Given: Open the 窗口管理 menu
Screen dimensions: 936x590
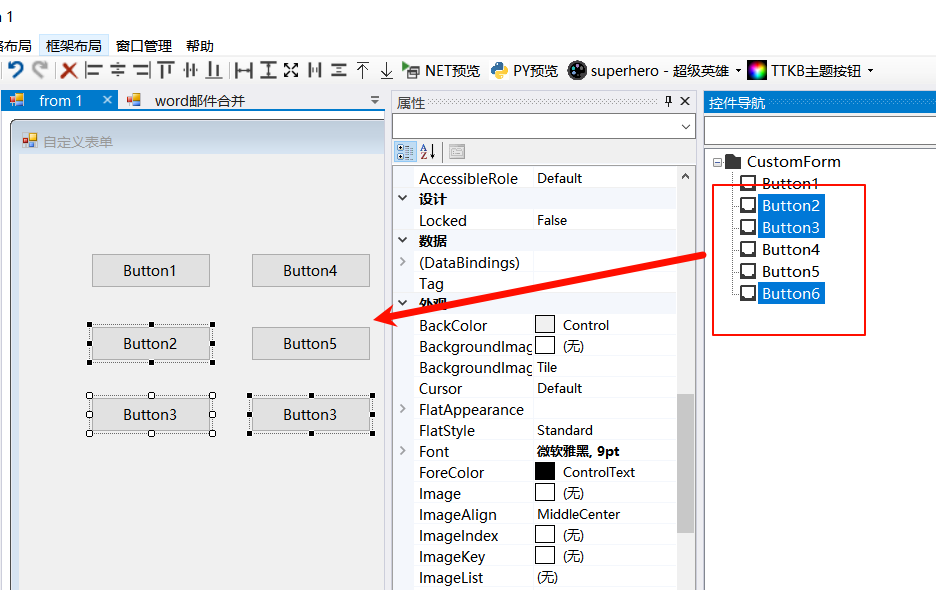Looking at the screenshot, I should pos(143,46).
